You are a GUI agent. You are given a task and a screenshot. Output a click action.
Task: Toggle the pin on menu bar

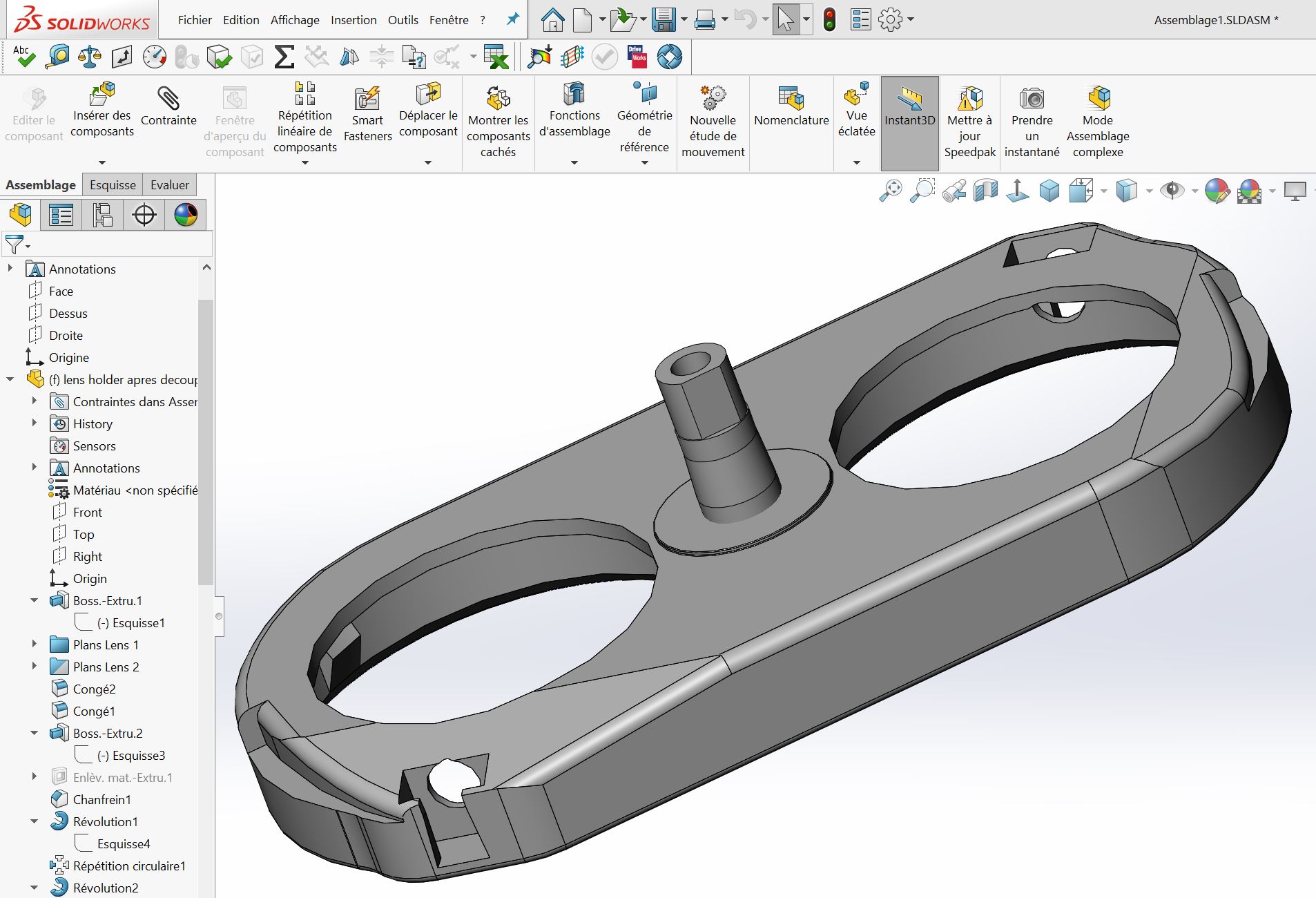pyautogui.click(x=512, y=19)
